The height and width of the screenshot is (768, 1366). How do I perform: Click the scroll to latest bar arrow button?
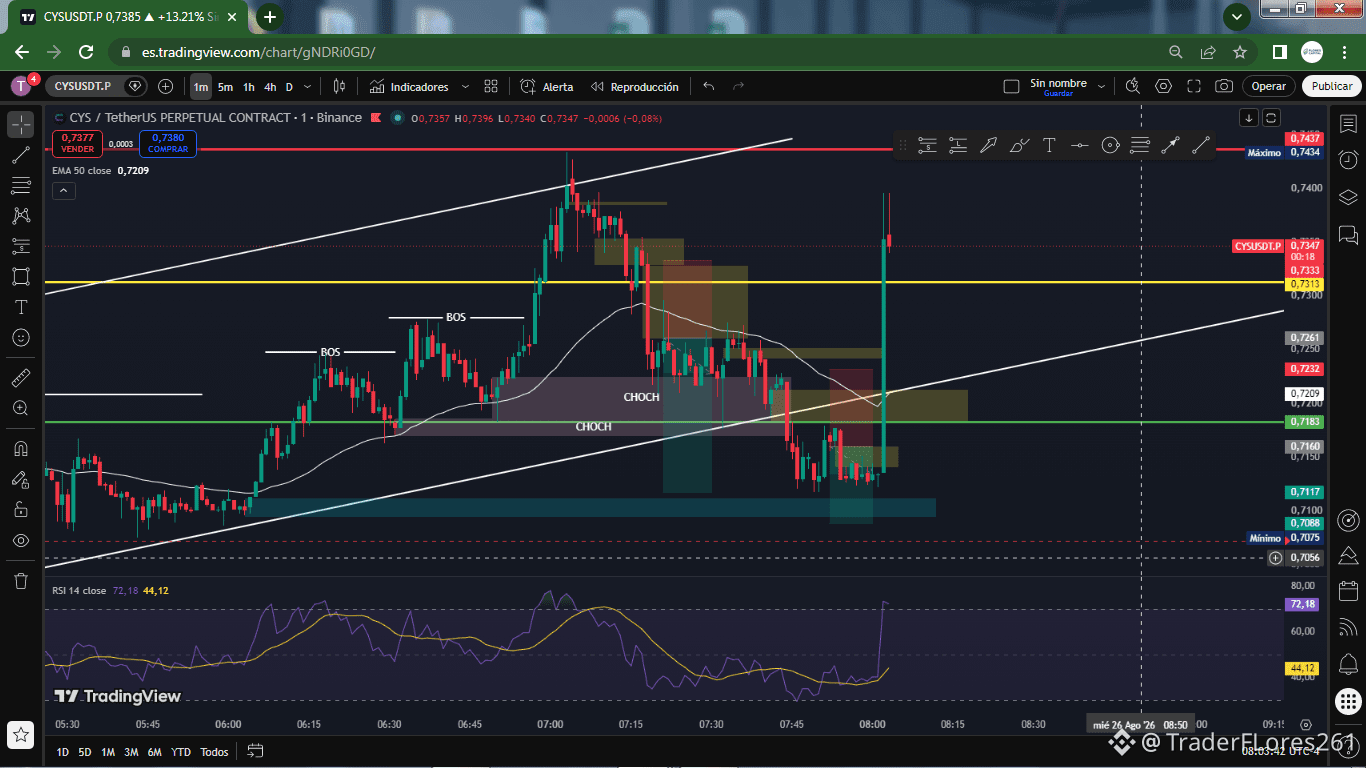pyautogui.click(x=1249, y=117)
